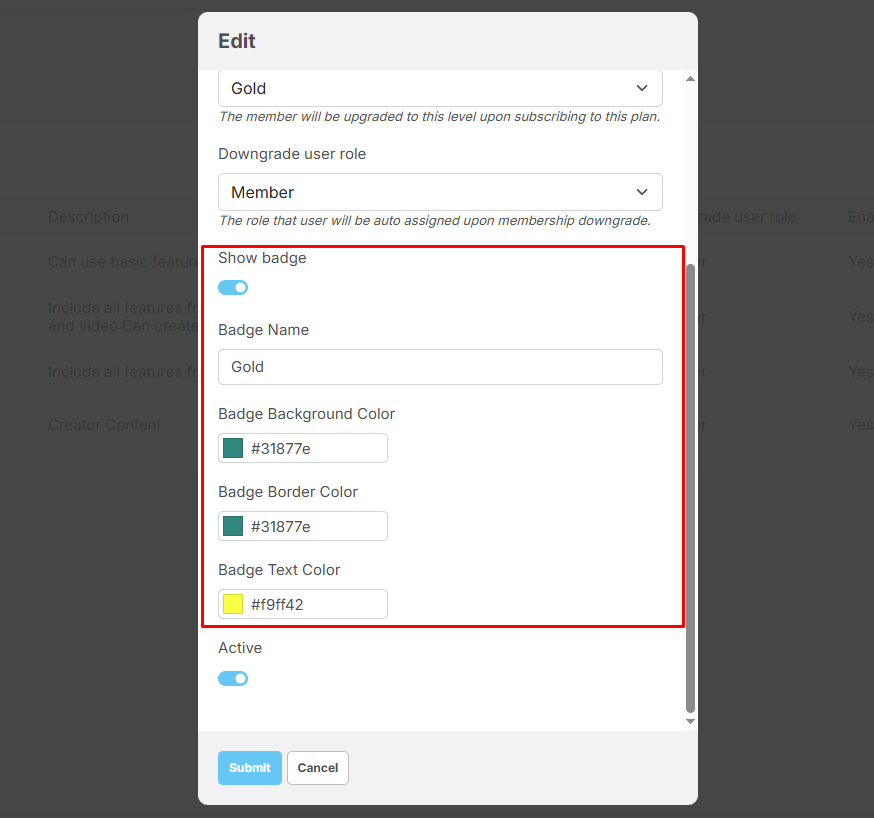Submit the Edit form
Screen dimensions: 874x818
click(249, 768)
